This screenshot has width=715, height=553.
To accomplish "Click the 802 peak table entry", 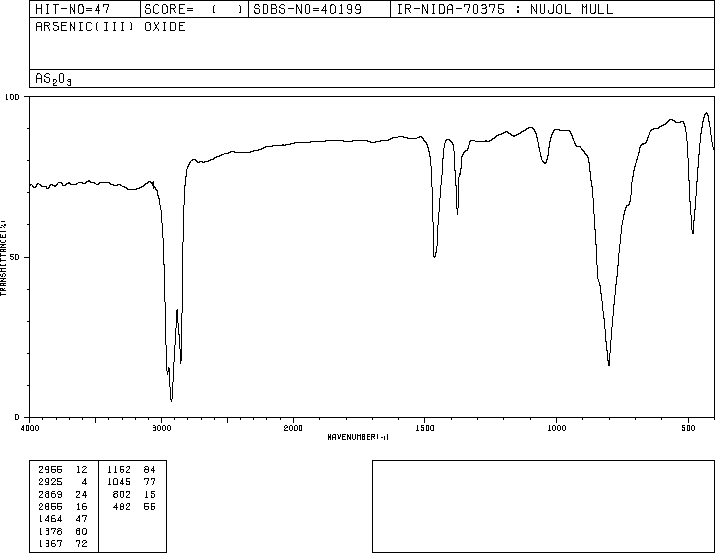I will pos(122,494).
